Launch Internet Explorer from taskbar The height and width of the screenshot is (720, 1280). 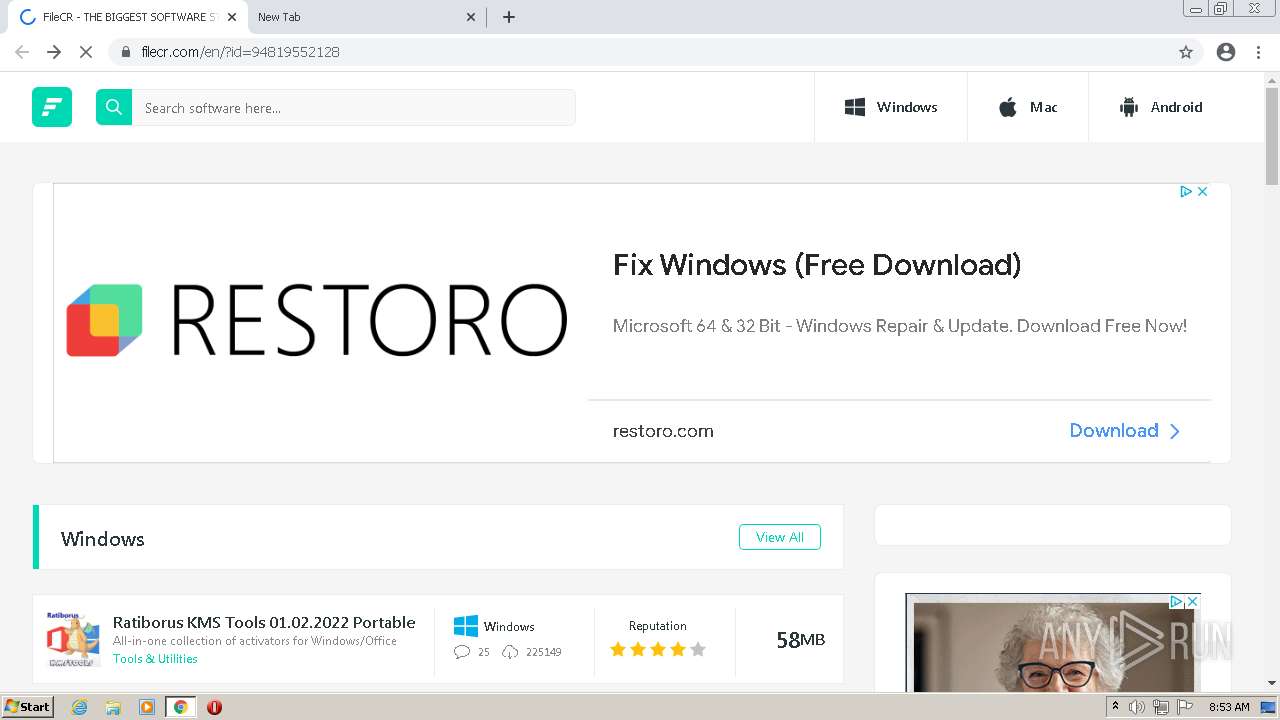[x=80, y=707]
